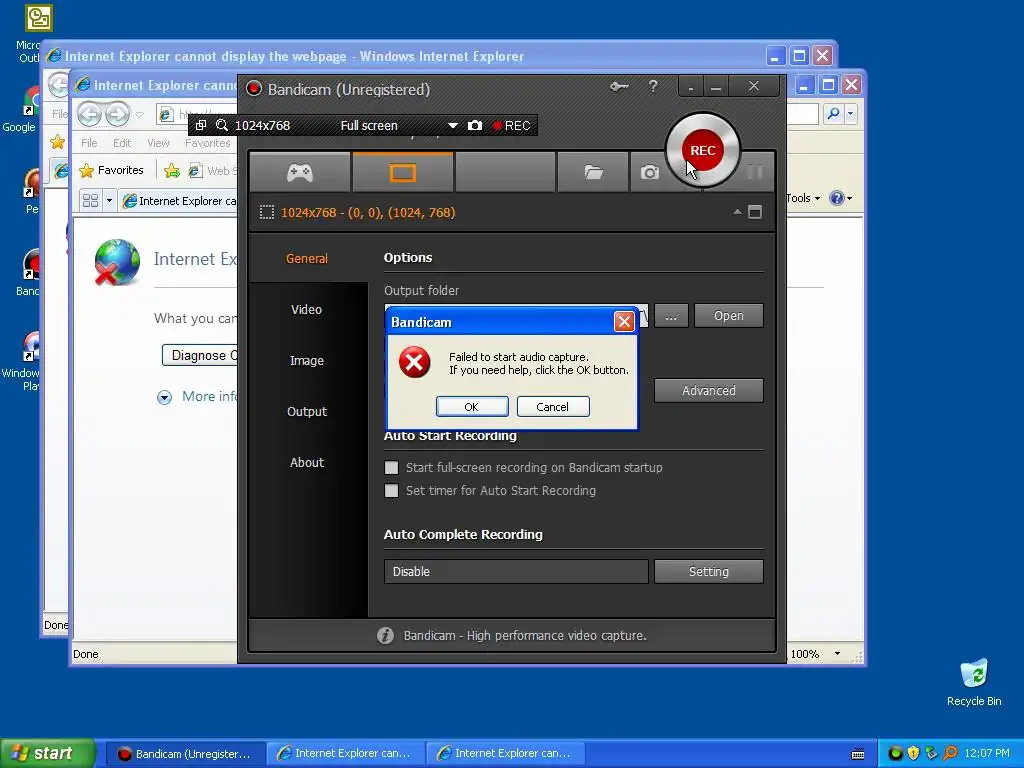The image size is (1024, 768).
Task: Click the pause icon beside the REC button
Action: (x=755, y=171)
